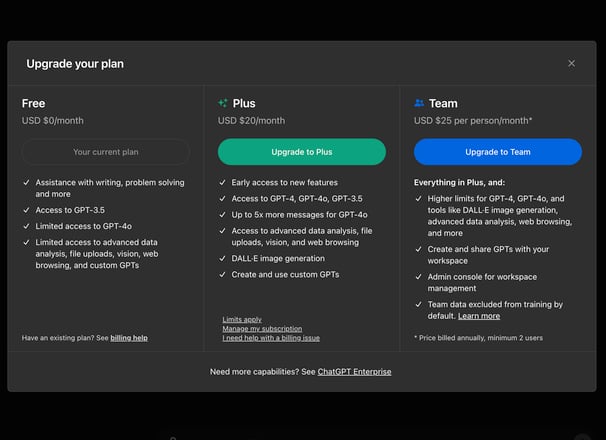Click checkmark beside Higher limits for GPT-4
Screen dimensions: 606x440
point(418,199)
